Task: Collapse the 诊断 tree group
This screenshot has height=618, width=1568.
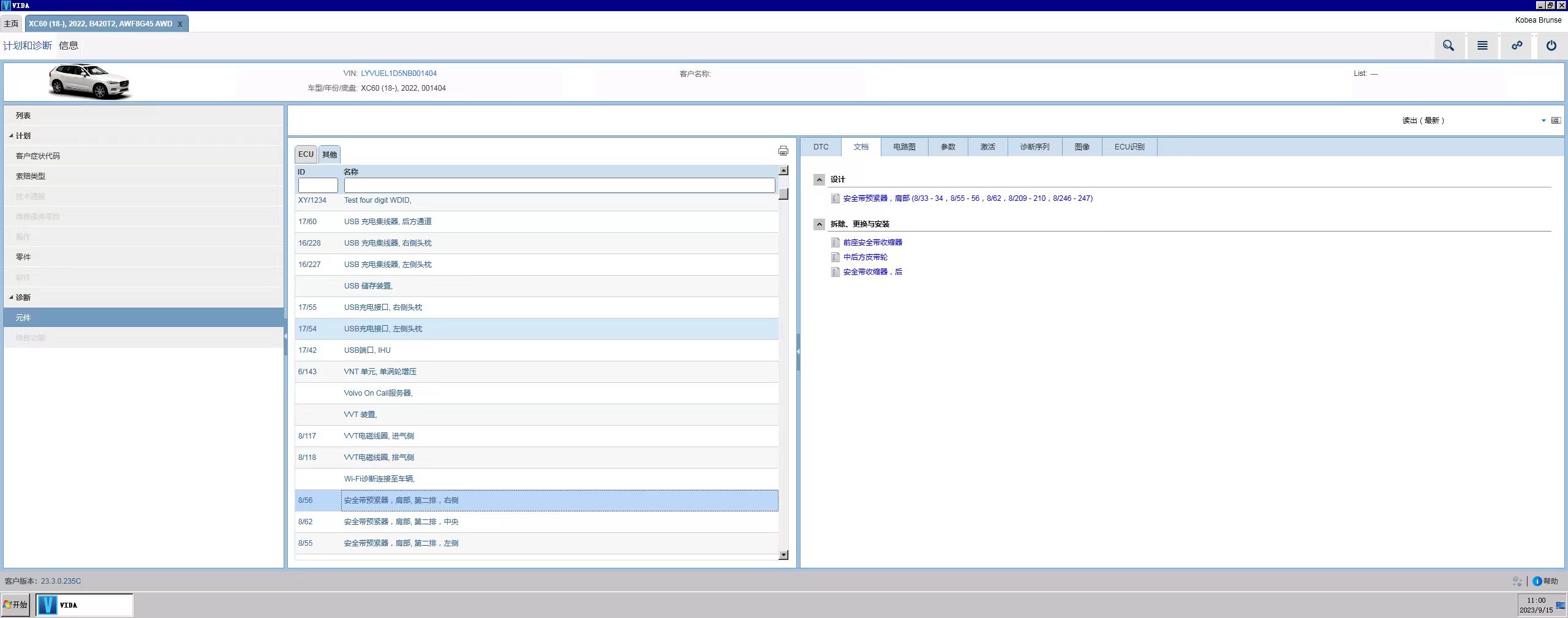Action: coord(11,298)
